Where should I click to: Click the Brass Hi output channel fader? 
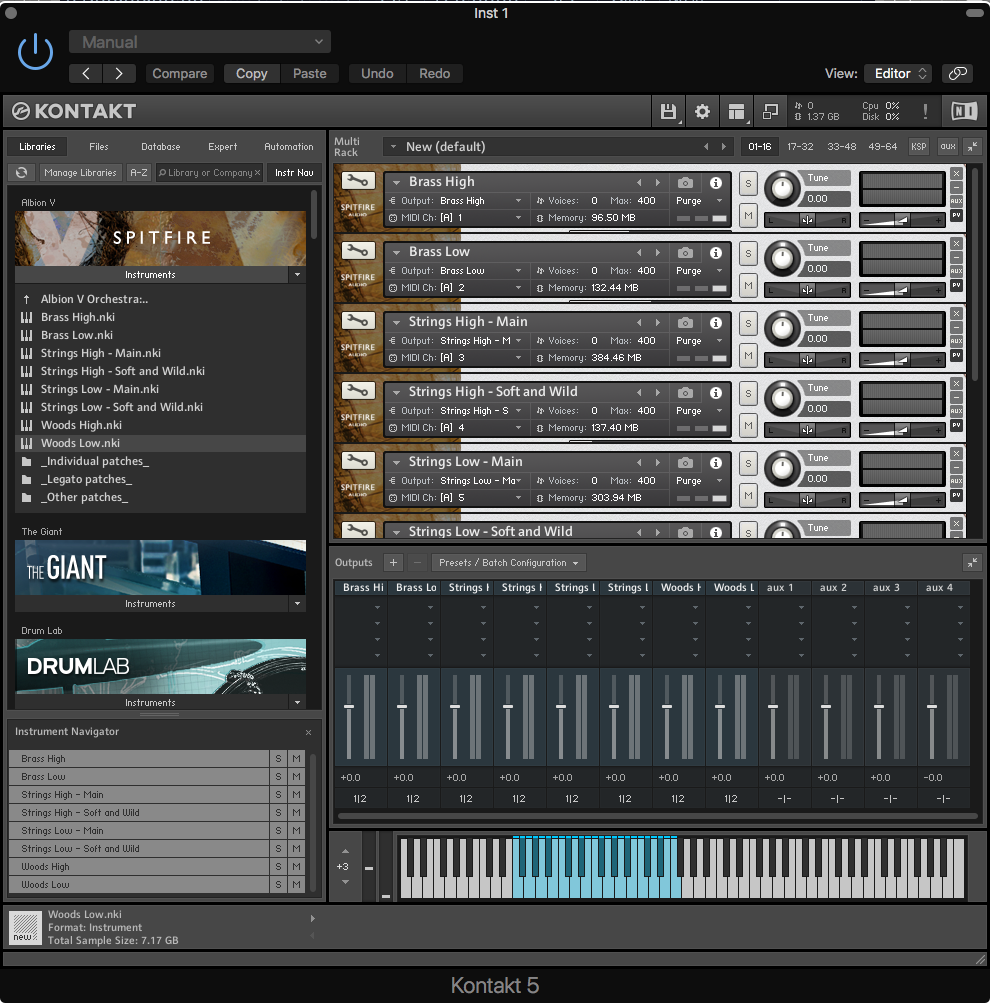click(x=349, y=707)
